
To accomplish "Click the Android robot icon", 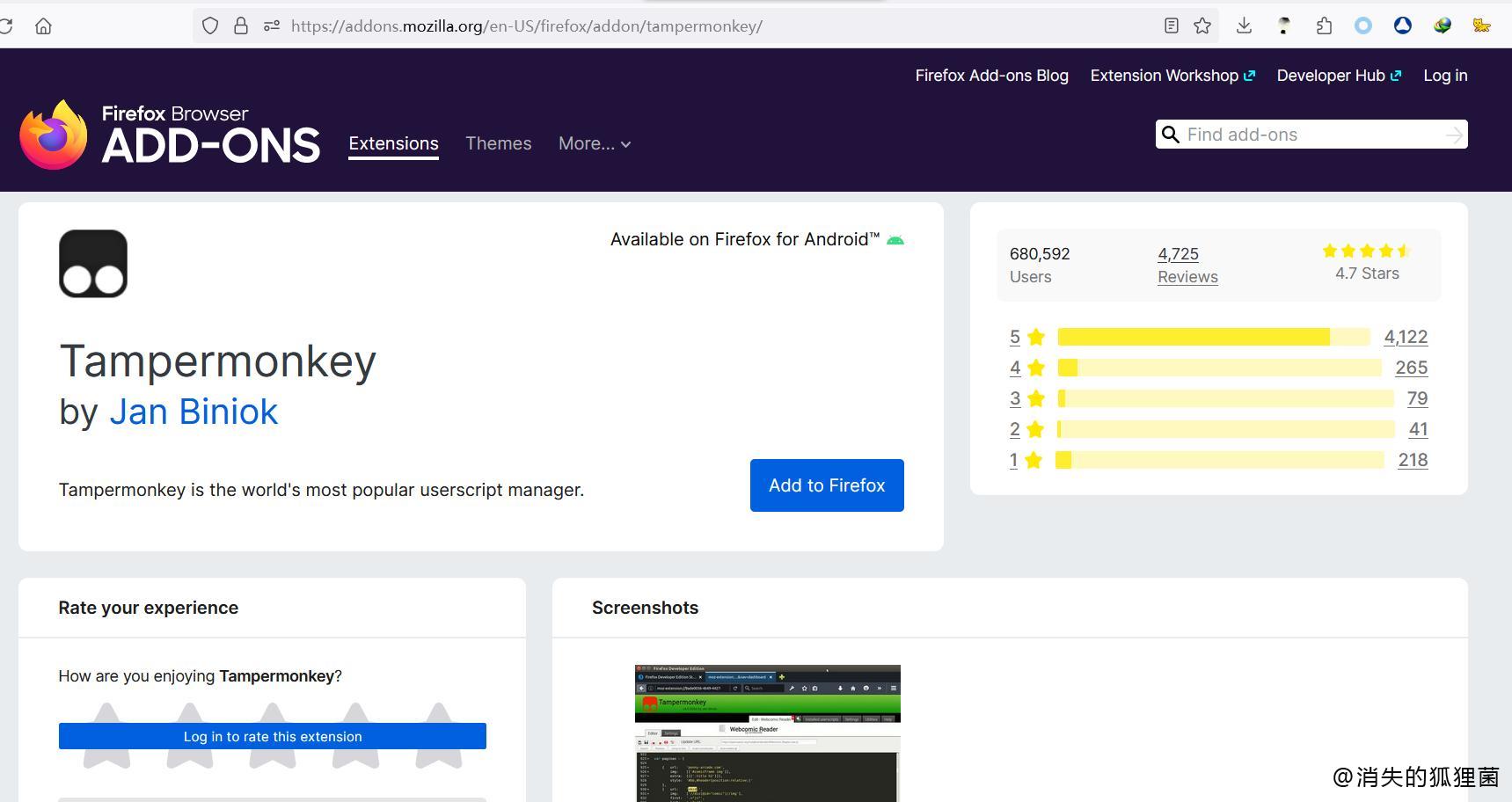I will click(x=895, y=240).
